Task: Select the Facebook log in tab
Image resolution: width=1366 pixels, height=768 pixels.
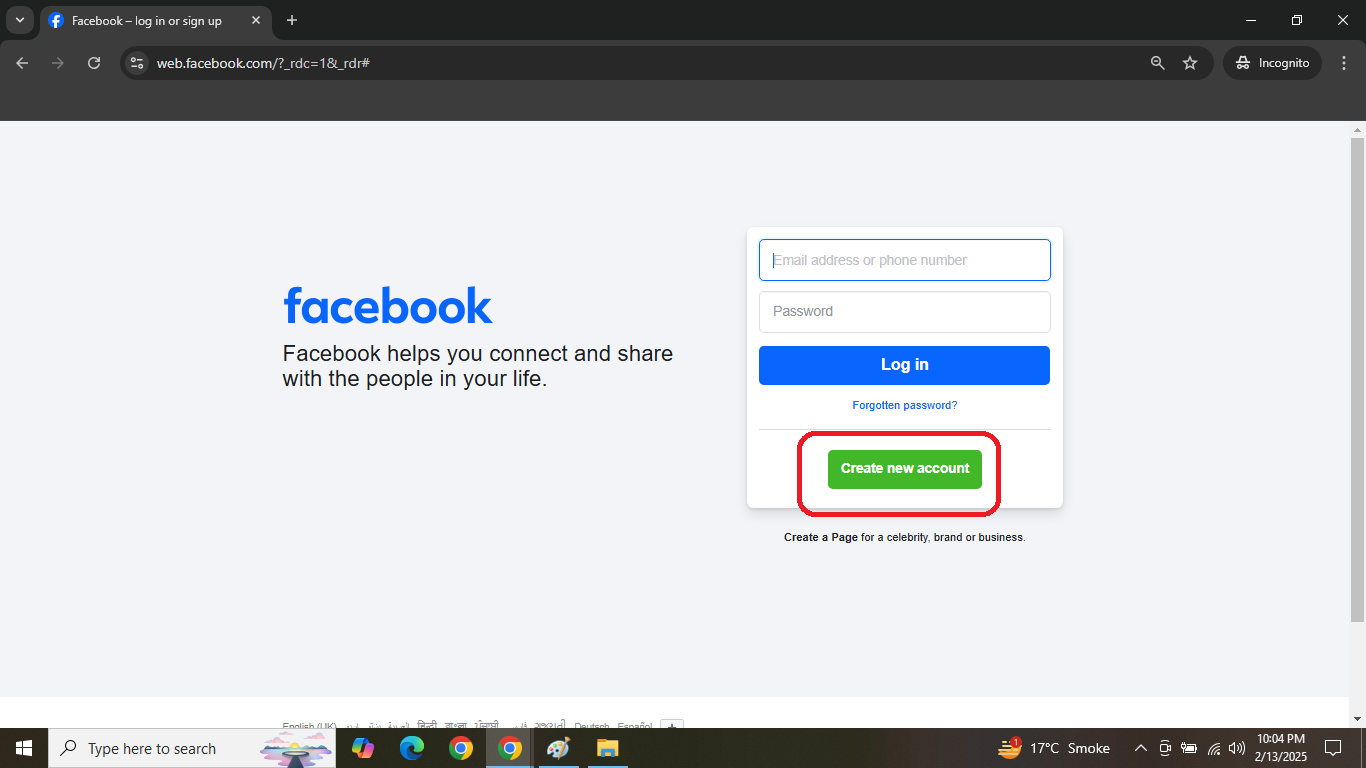Action: tap(140, 20)
